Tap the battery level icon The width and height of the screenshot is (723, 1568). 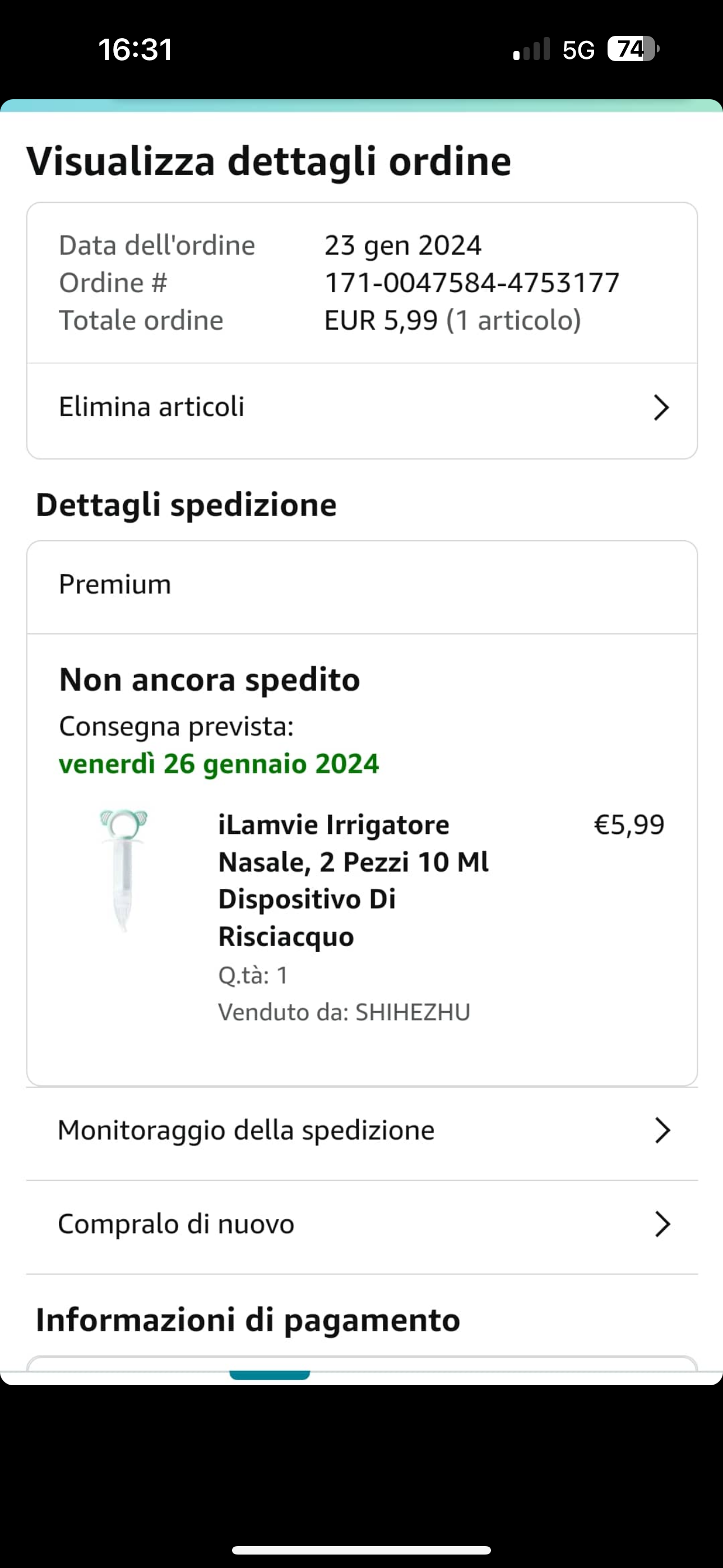[633, 49]
